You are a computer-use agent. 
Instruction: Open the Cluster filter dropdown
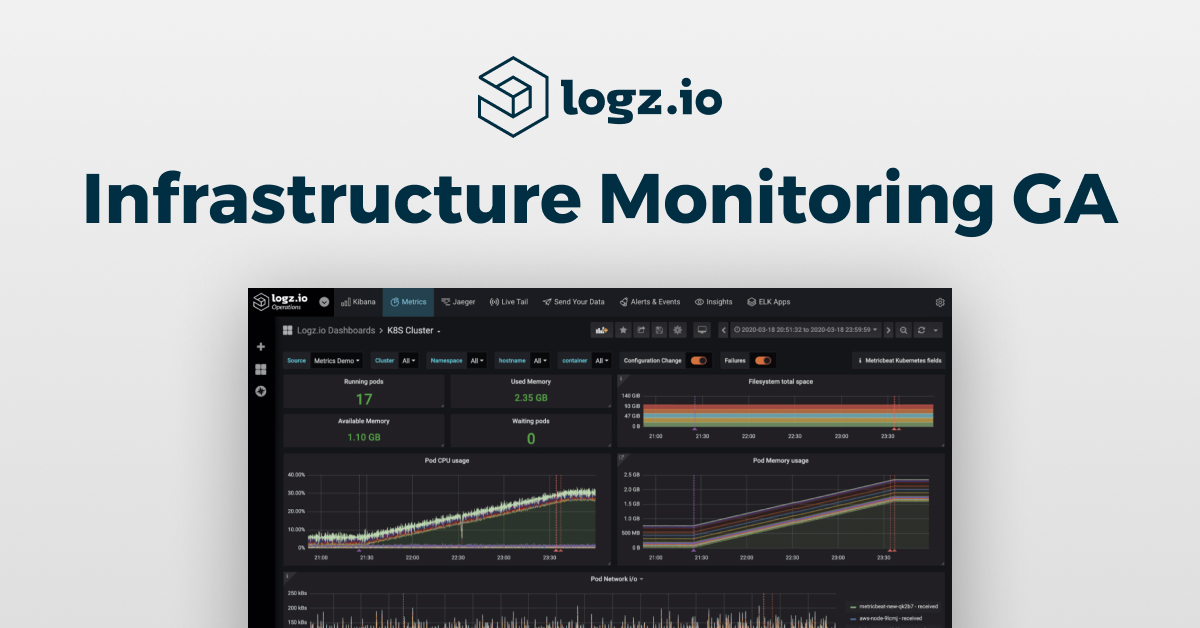point(408,360)
